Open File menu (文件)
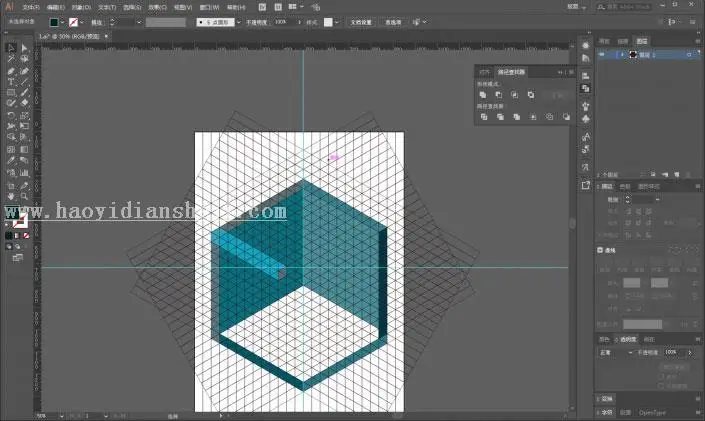This screenshot has height=421, width=705. 31,7
